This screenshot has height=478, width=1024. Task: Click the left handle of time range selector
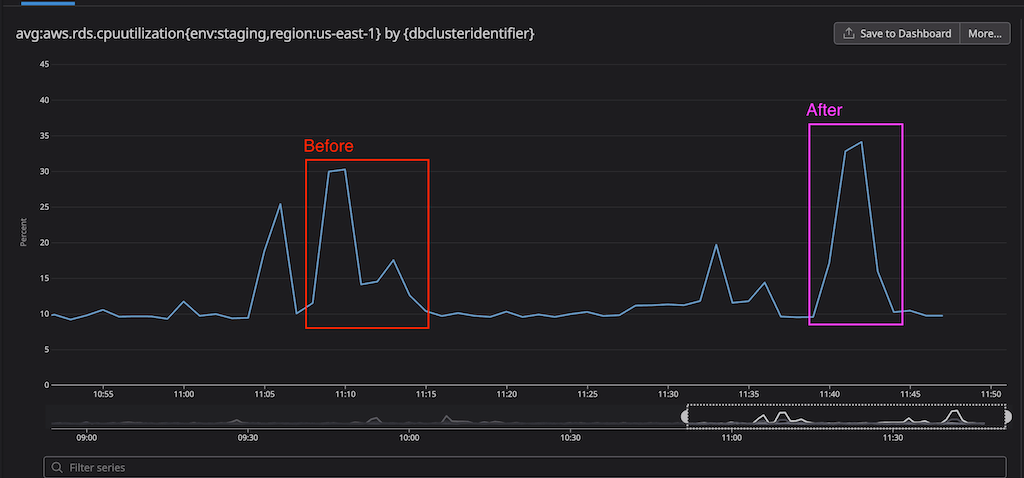[x=687, y=416]
